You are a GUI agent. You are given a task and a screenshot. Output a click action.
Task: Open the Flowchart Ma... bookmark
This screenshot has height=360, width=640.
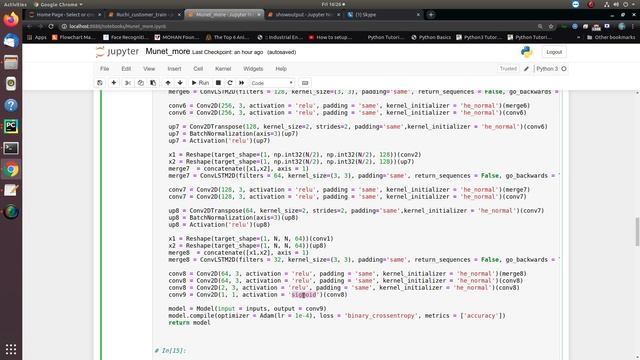(x=73, y=37)
